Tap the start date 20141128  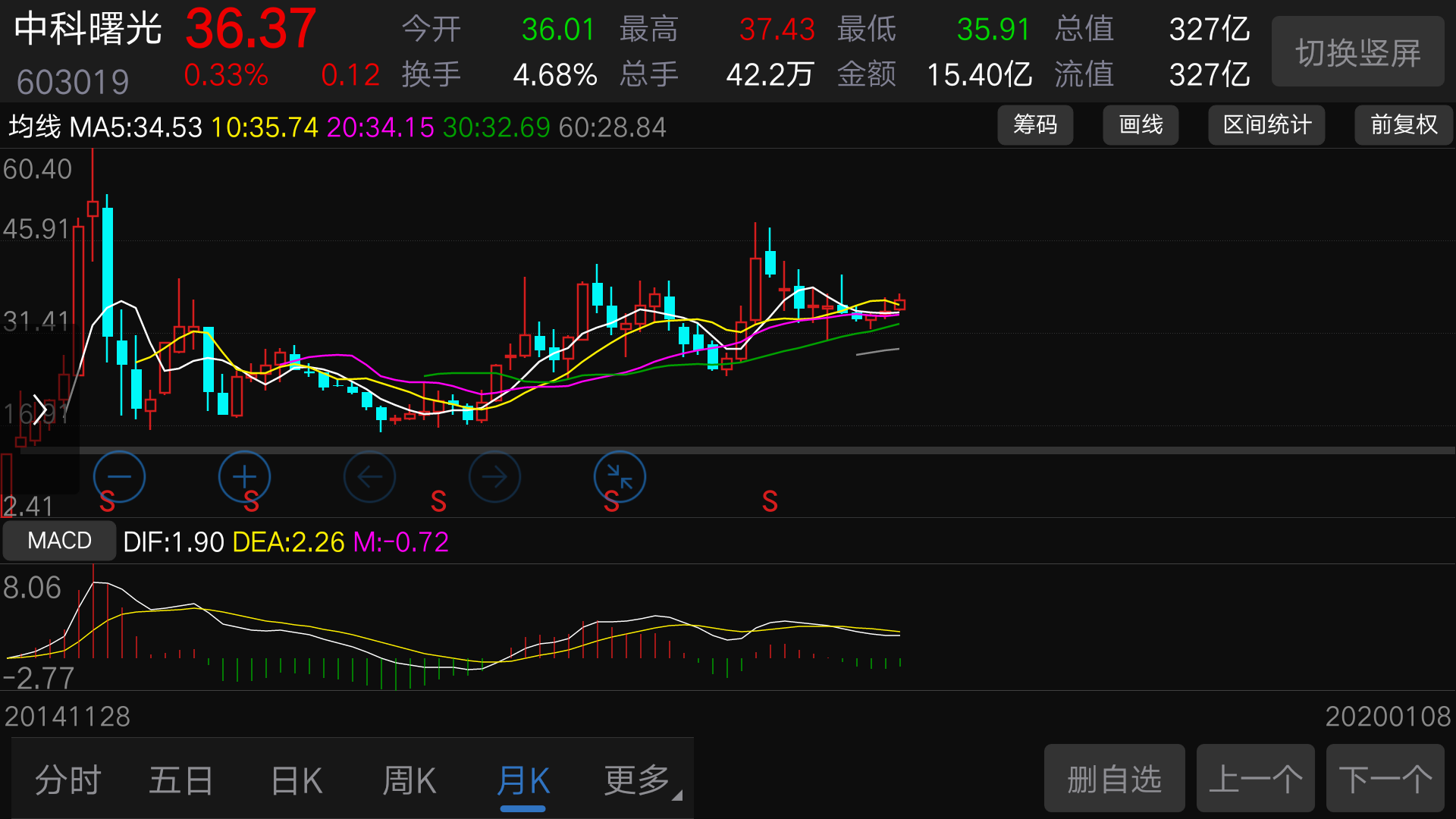click(x=67, y=717)
